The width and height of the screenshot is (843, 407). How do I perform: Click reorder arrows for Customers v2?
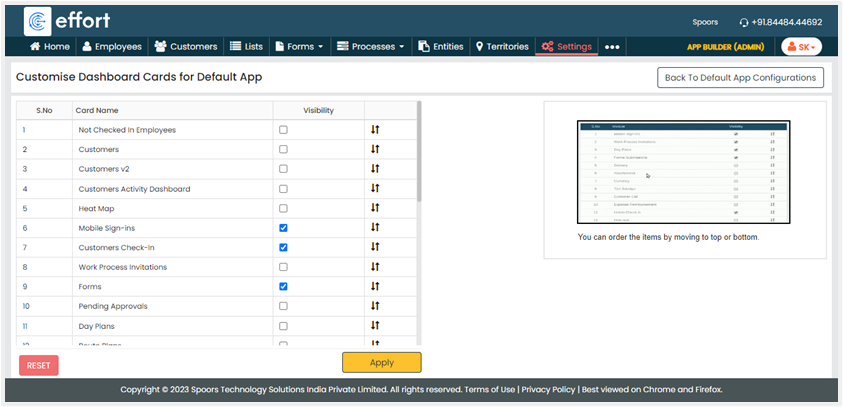(x=375, y=169)
